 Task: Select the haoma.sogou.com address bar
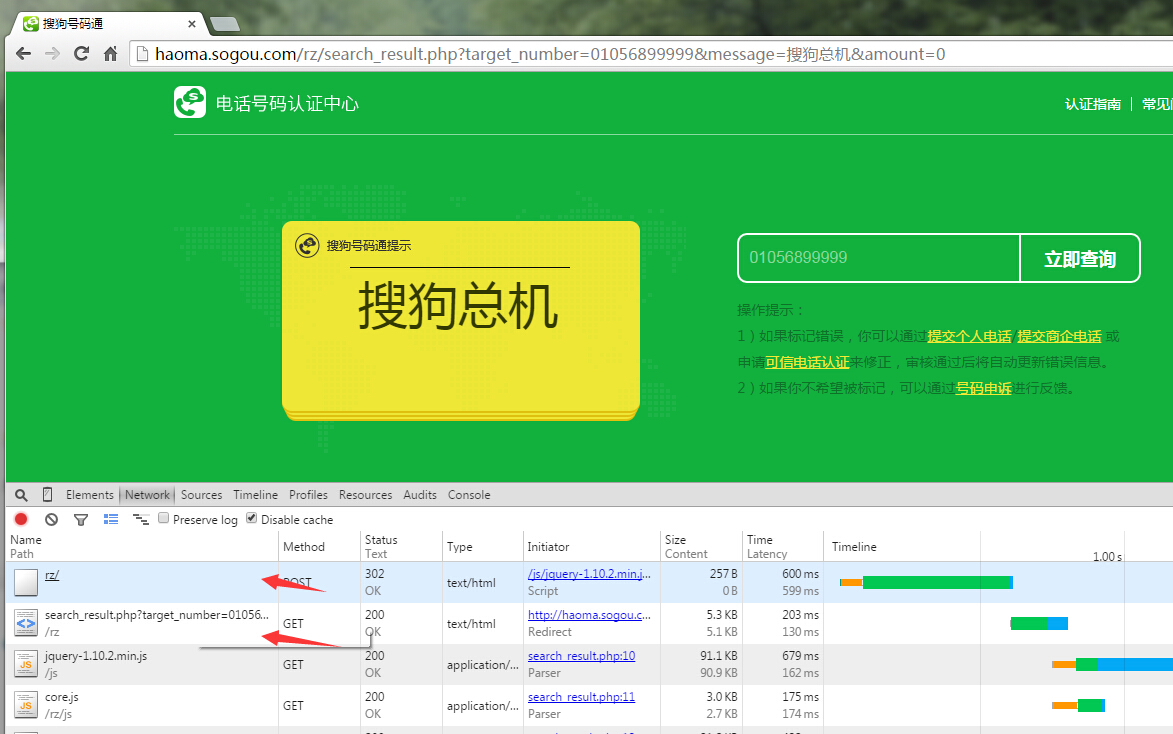pyautogui.click(x=651, y=54)
